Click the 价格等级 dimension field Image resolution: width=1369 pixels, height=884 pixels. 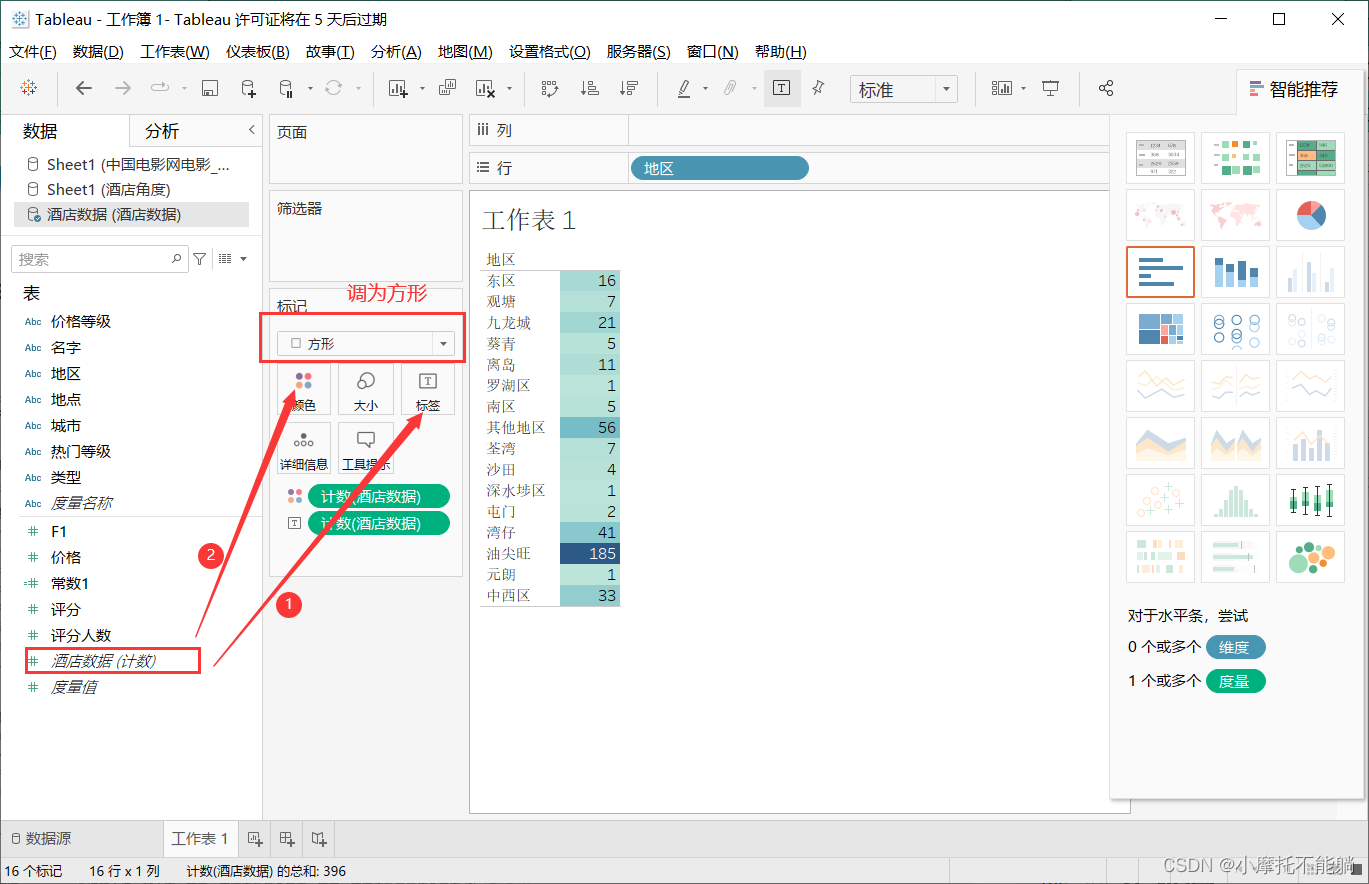(x=81, y=321)
